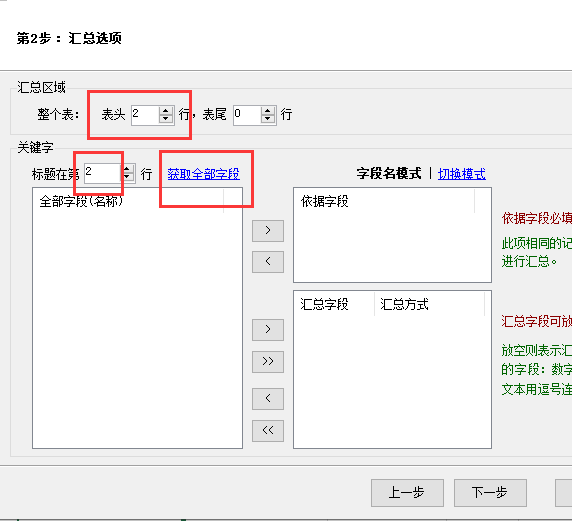Increase the 标题在第 row number spinner
This screenshot has height=521, width=572.
pos(127,169)
